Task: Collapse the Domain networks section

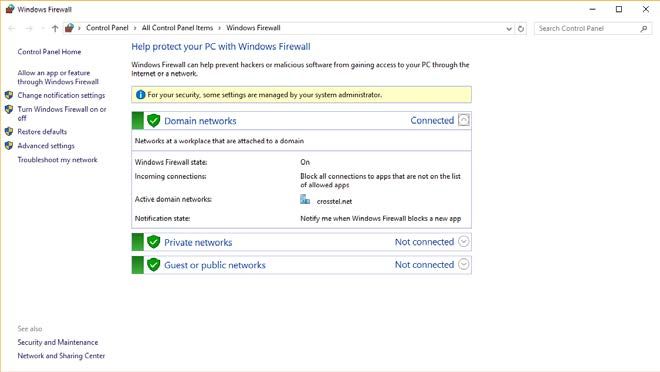Action: point(463,120)
